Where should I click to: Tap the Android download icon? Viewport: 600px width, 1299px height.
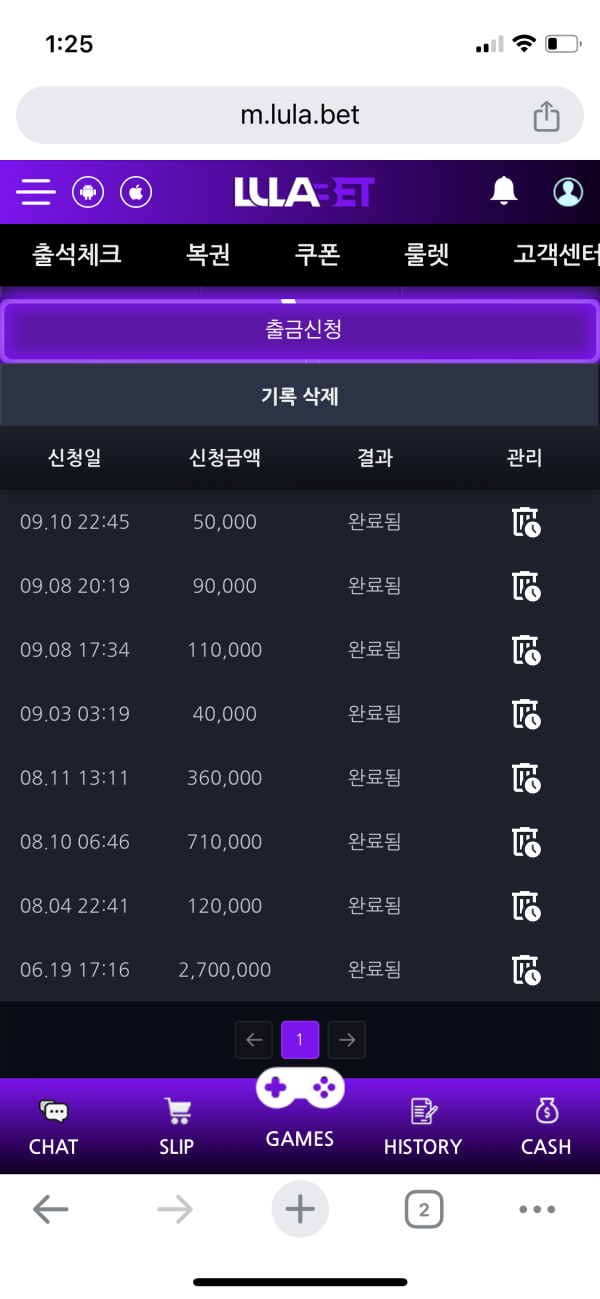tap(88, 192)
